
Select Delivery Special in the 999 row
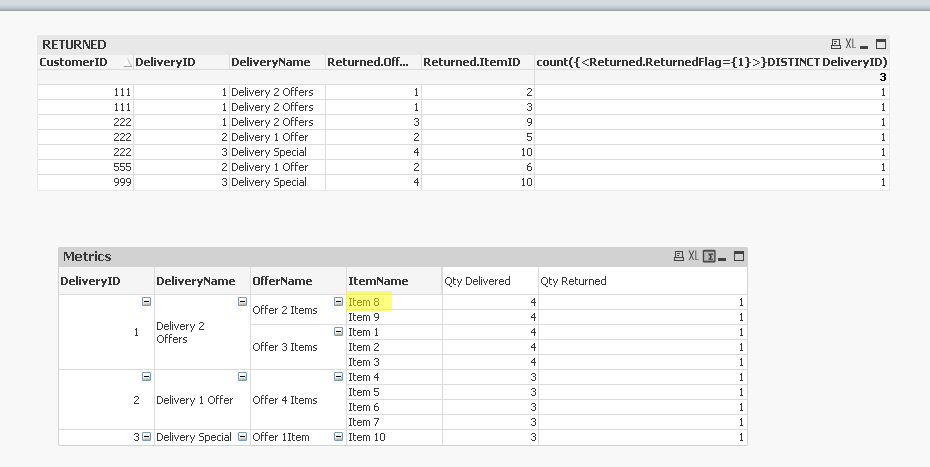click(278, 182)
